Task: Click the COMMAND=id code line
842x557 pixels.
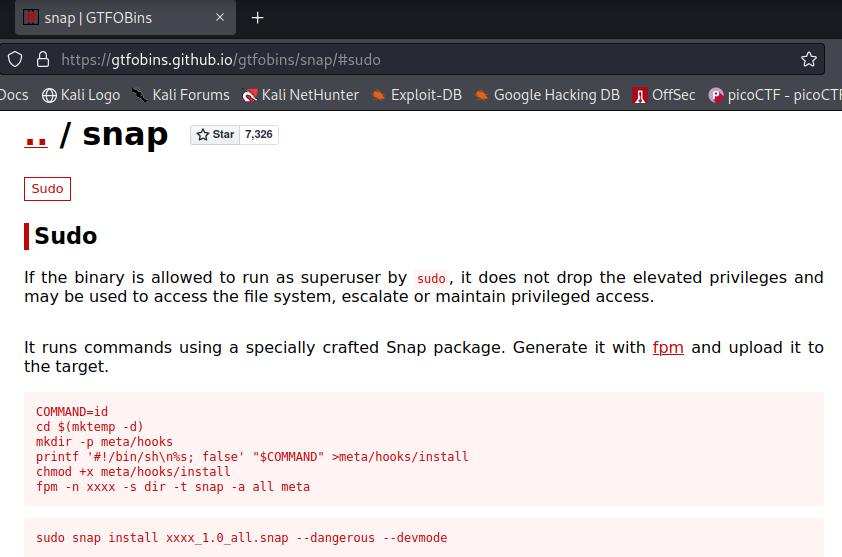Action: pos(72,412)
